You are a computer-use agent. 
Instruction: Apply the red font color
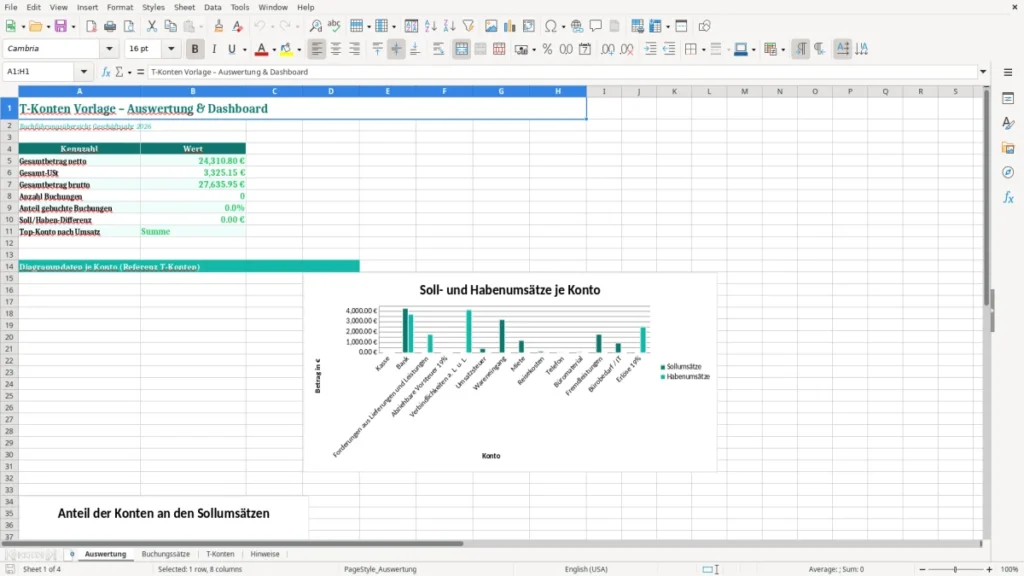coord(261,49)
